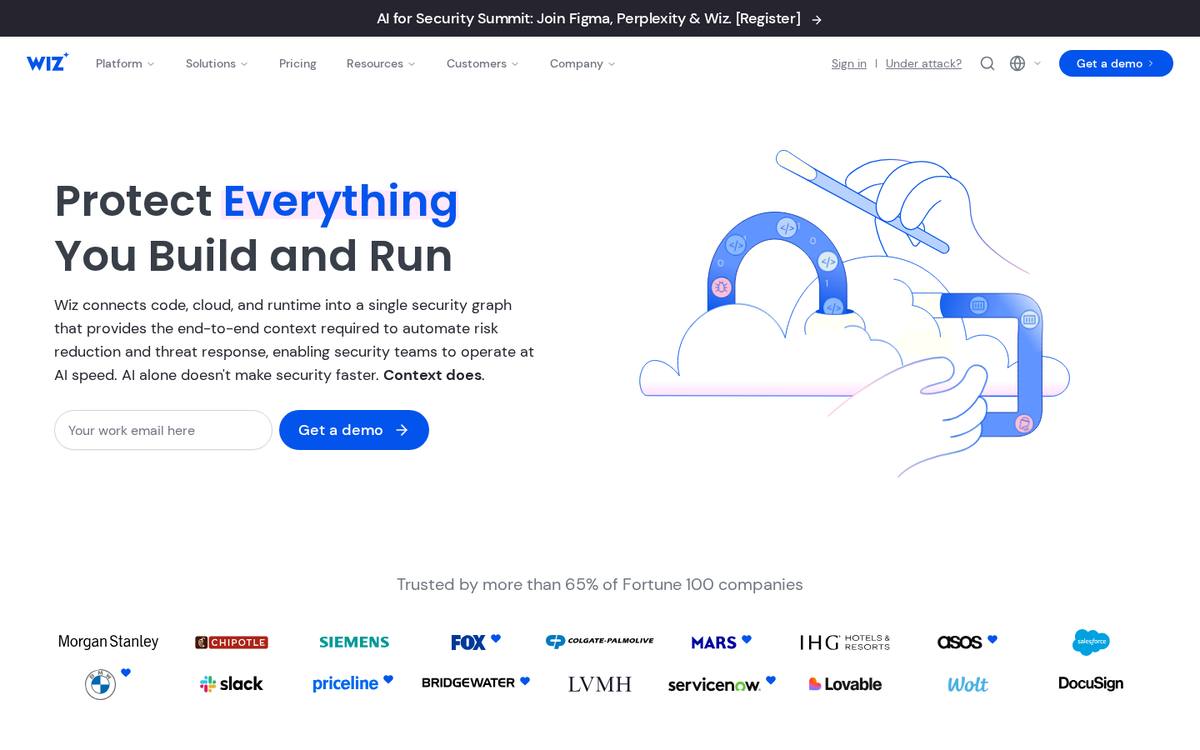This screenshot has height=750, width=1200.
Task: Click the Sign in link
Action: (x=849, y=63)
